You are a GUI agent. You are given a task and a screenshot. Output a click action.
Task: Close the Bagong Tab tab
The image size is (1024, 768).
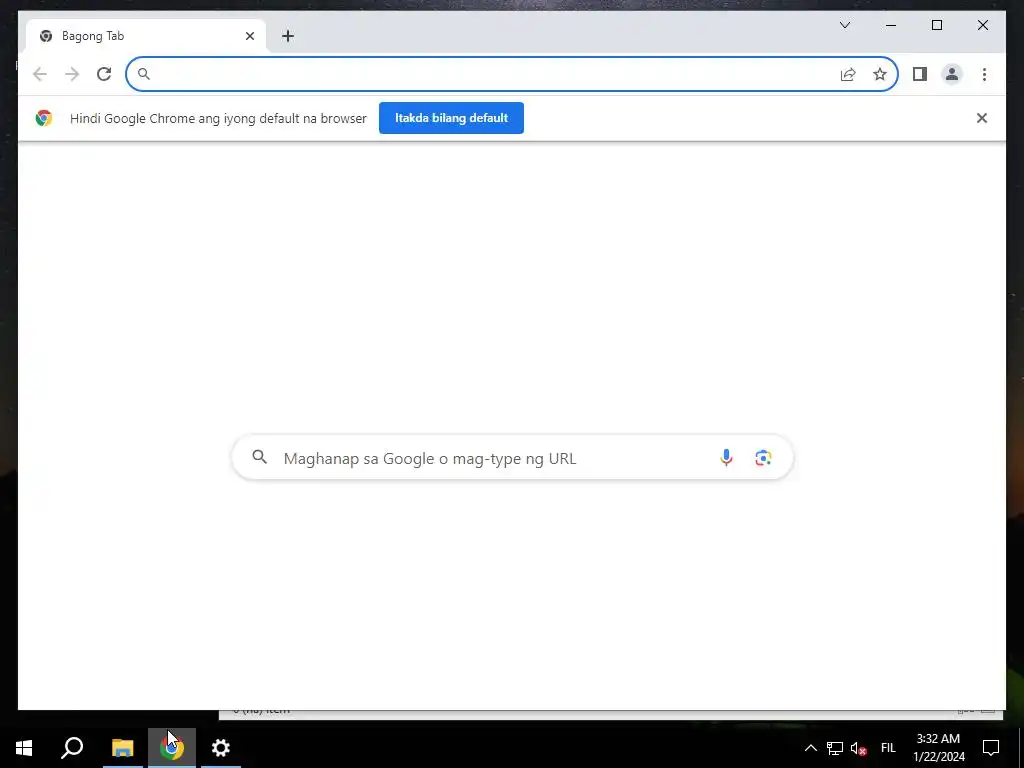249,36
